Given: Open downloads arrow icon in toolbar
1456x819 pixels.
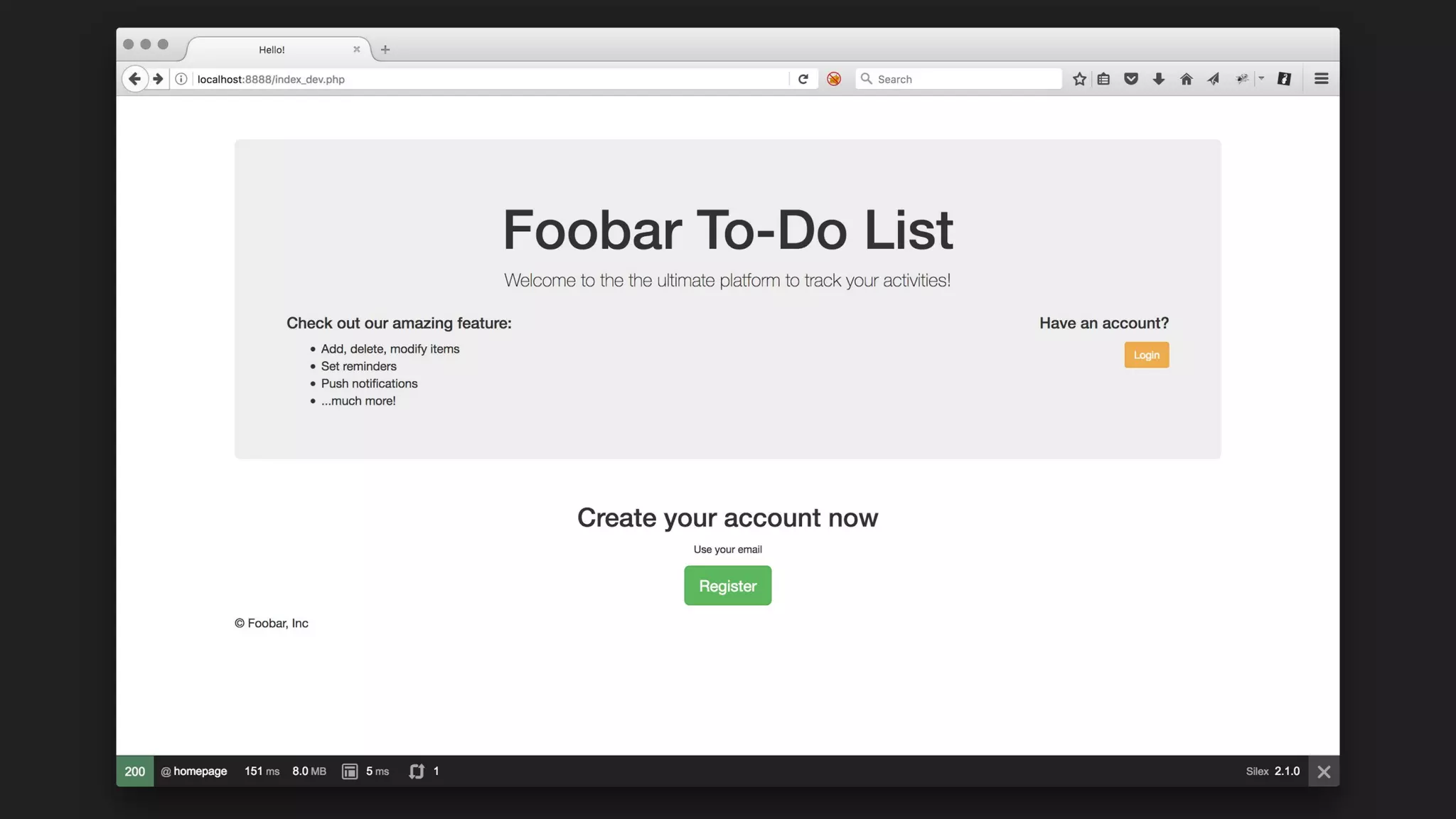Looking at the screenshot, I should 1159,79.
